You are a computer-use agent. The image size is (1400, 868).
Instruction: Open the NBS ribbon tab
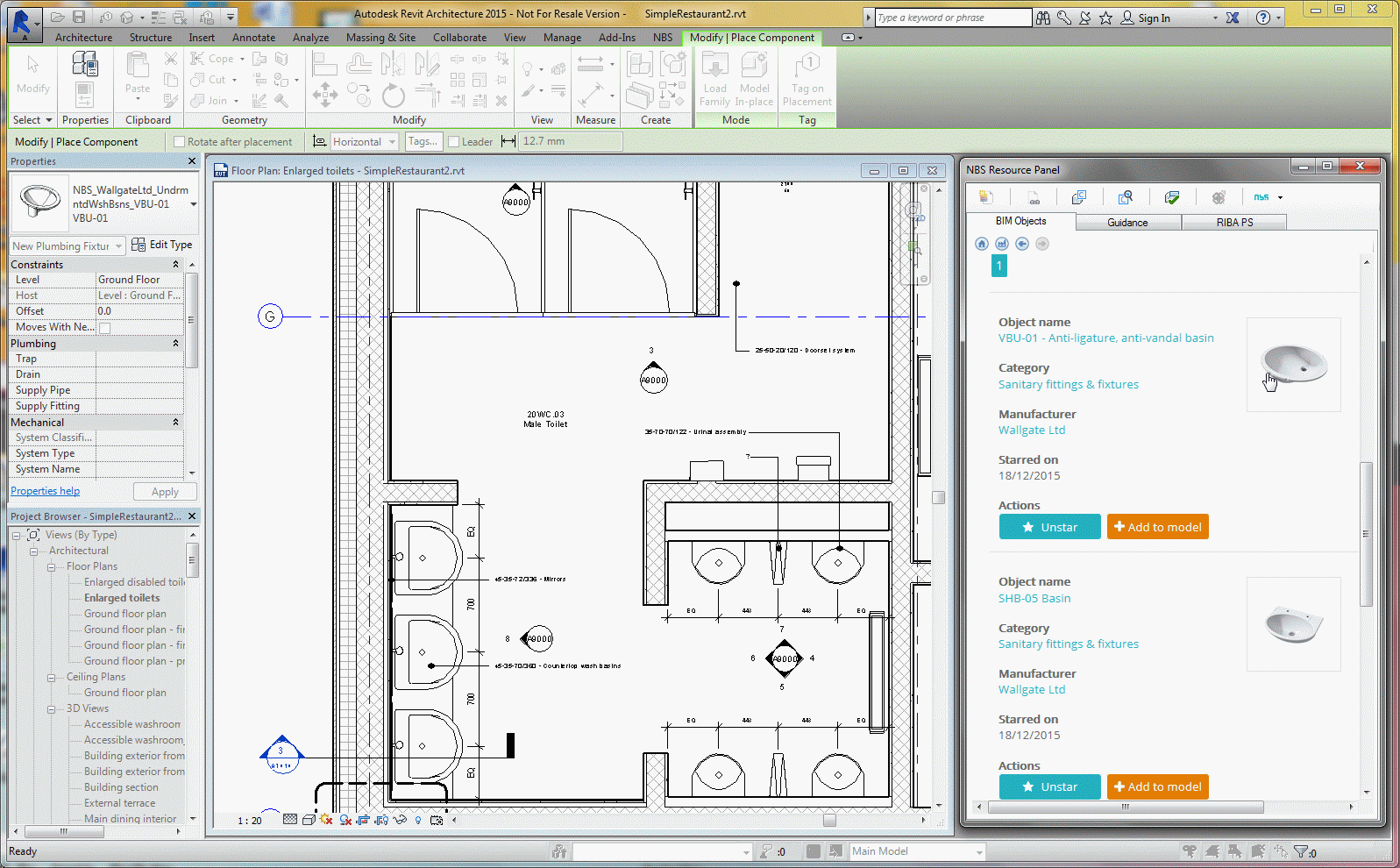(x=663, y=38)
